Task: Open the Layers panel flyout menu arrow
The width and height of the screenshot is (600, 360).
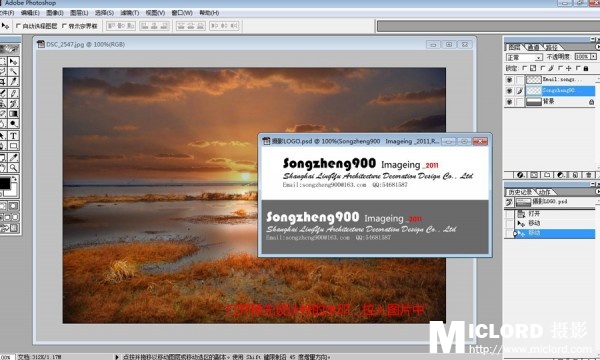Action: 597,47
